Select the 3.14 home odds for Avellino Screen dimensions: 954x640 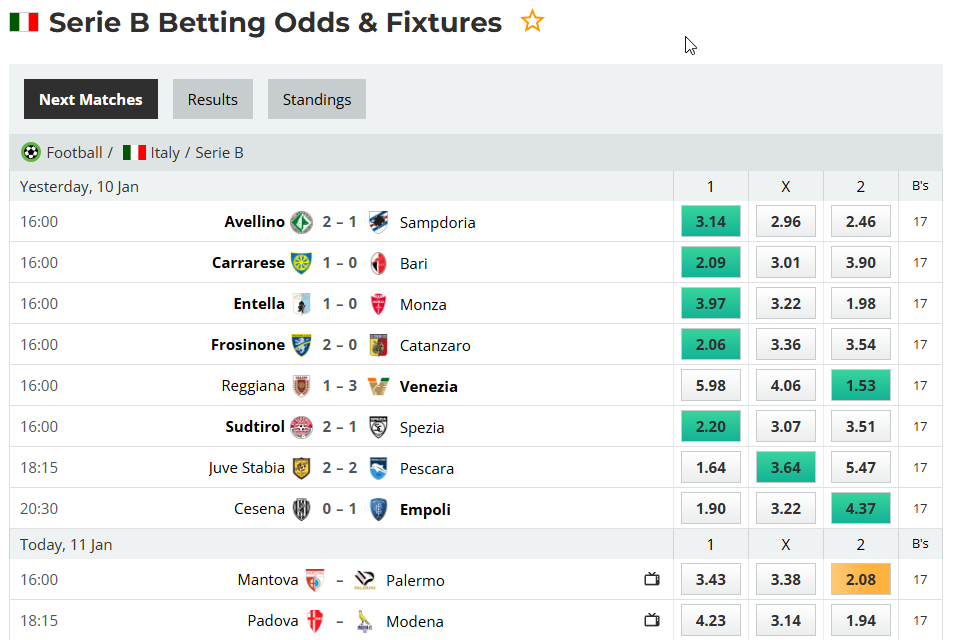point(710,221)
